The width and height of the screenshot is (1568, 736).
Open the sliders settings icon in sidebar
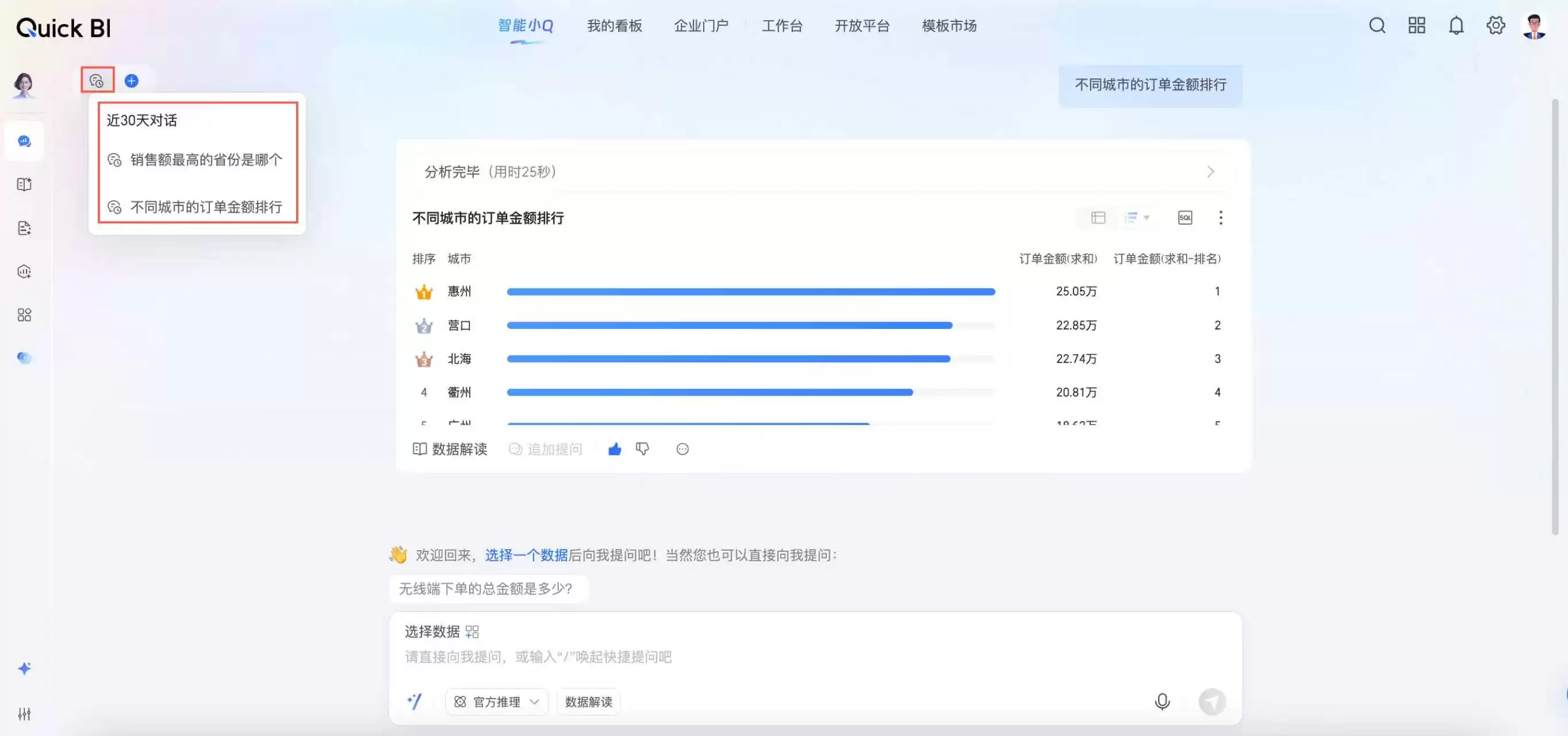(x=24, y=714)
